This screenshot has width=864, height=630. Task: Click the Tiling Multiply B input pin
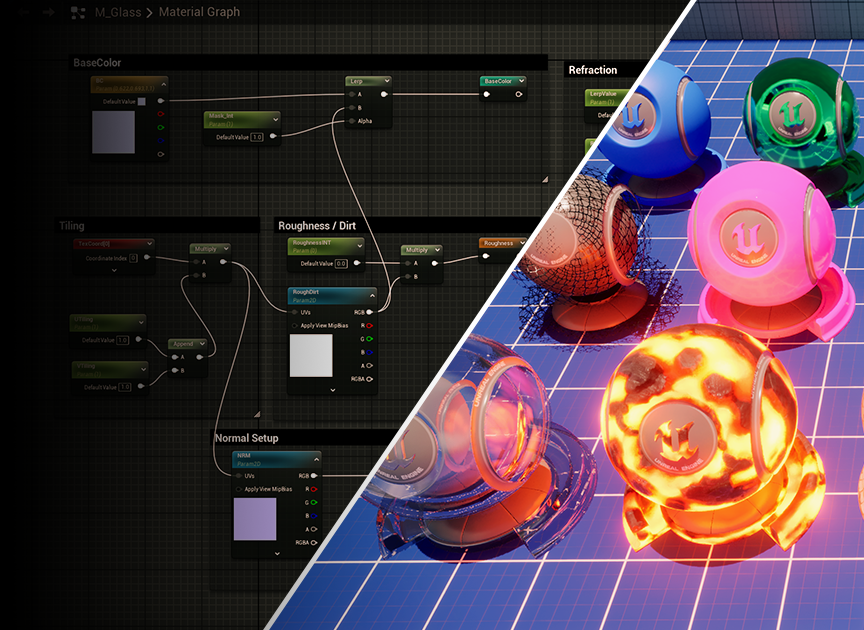(x=196, y=275)
